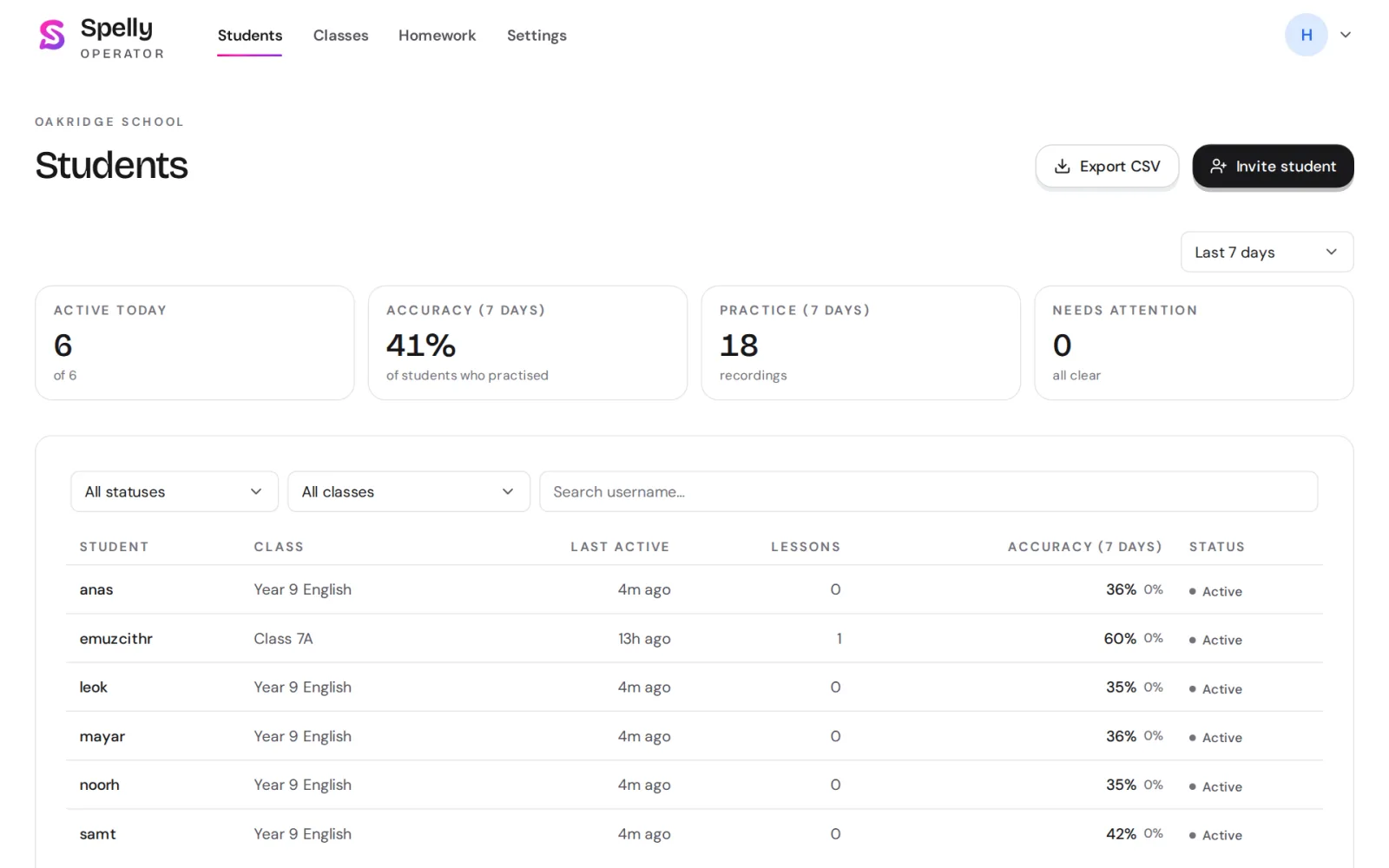Click Class 7A in emuzcithr's row
Viewport: 1389px width, 868px height.
(x=283, y=639)
